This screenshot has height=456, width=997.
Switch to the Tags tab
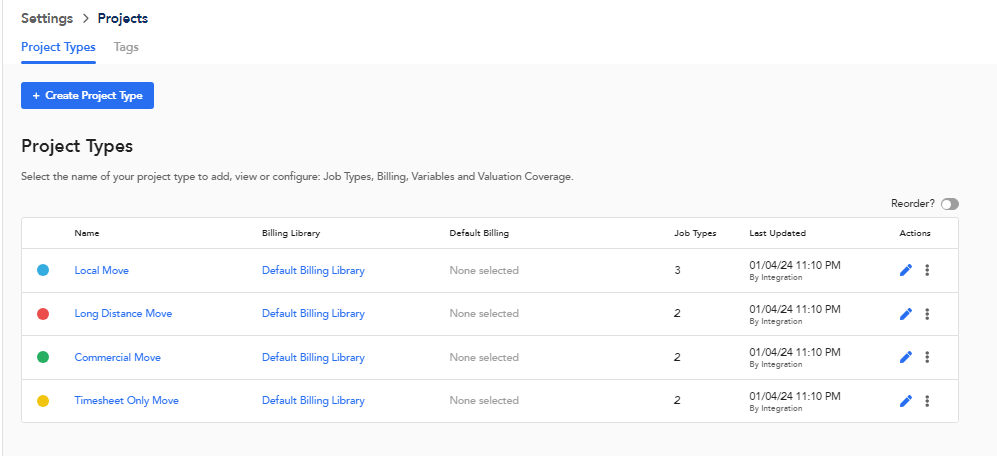pyautogui.click(x=126, y=47)
